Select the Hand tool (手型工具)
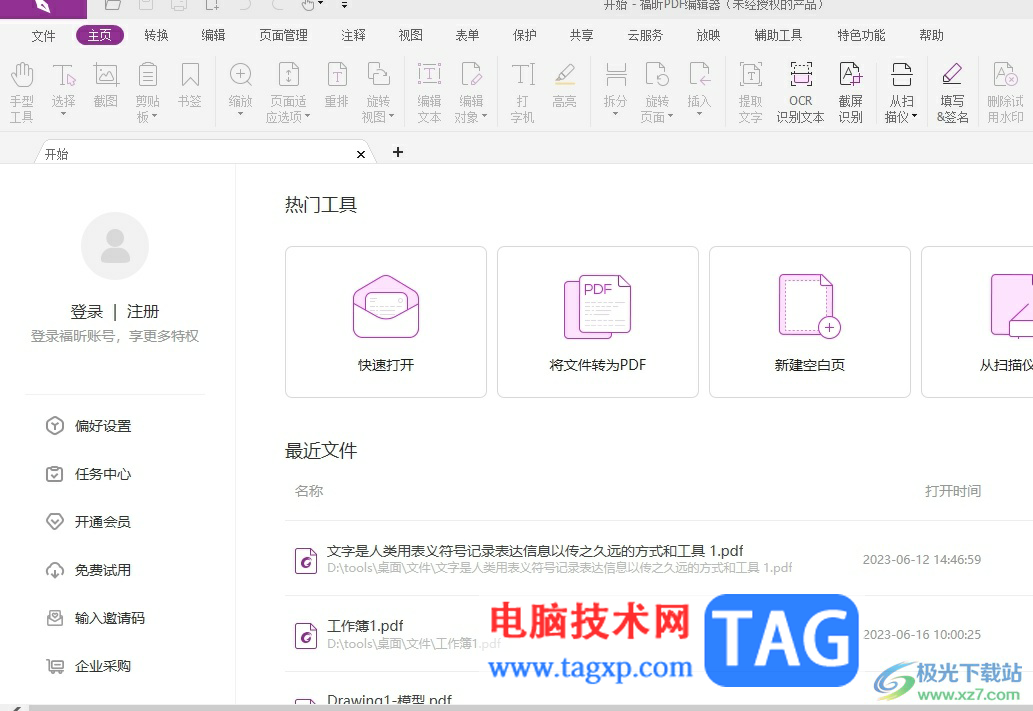 (22, 92)
